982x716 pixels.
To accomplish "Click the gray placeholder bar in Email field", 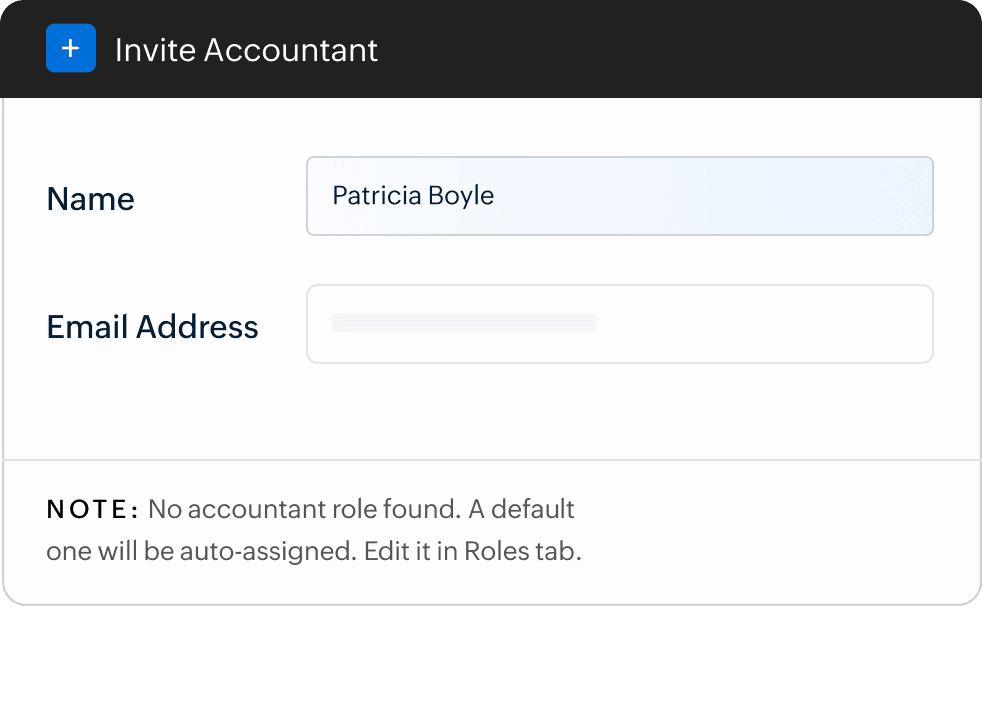I will click(x=464, y=323).
